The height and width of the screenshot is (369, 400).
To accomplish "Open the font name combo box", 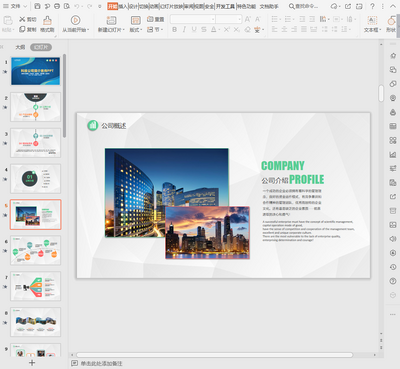I will [x=193, y=19].
